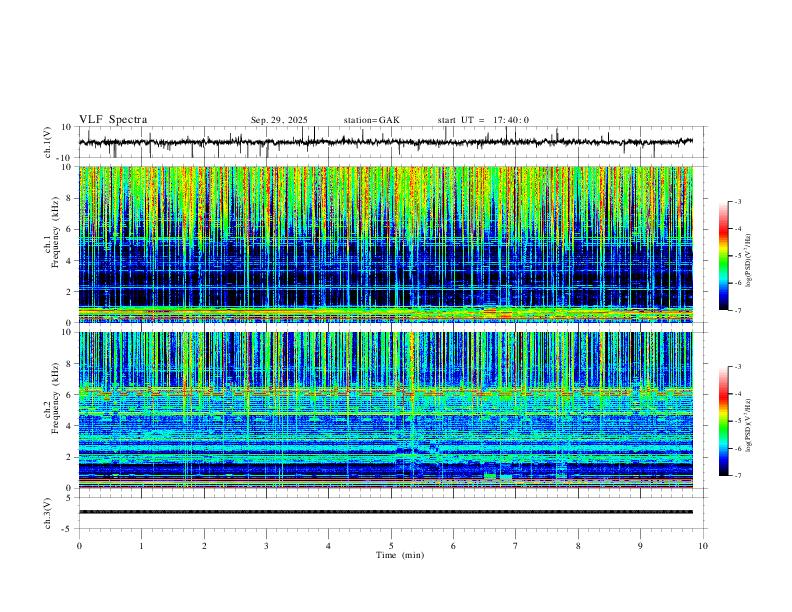The image size is (792, 612).
Task: Click time axis tick label "7"
Action: (516, 546)
